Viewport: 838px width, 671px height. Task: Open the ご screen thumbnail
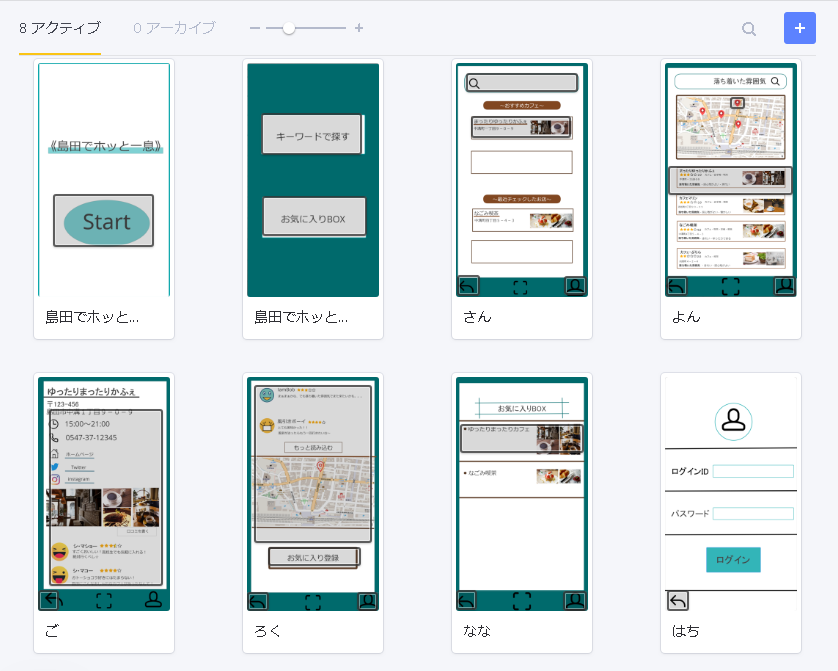coord(104,513)
